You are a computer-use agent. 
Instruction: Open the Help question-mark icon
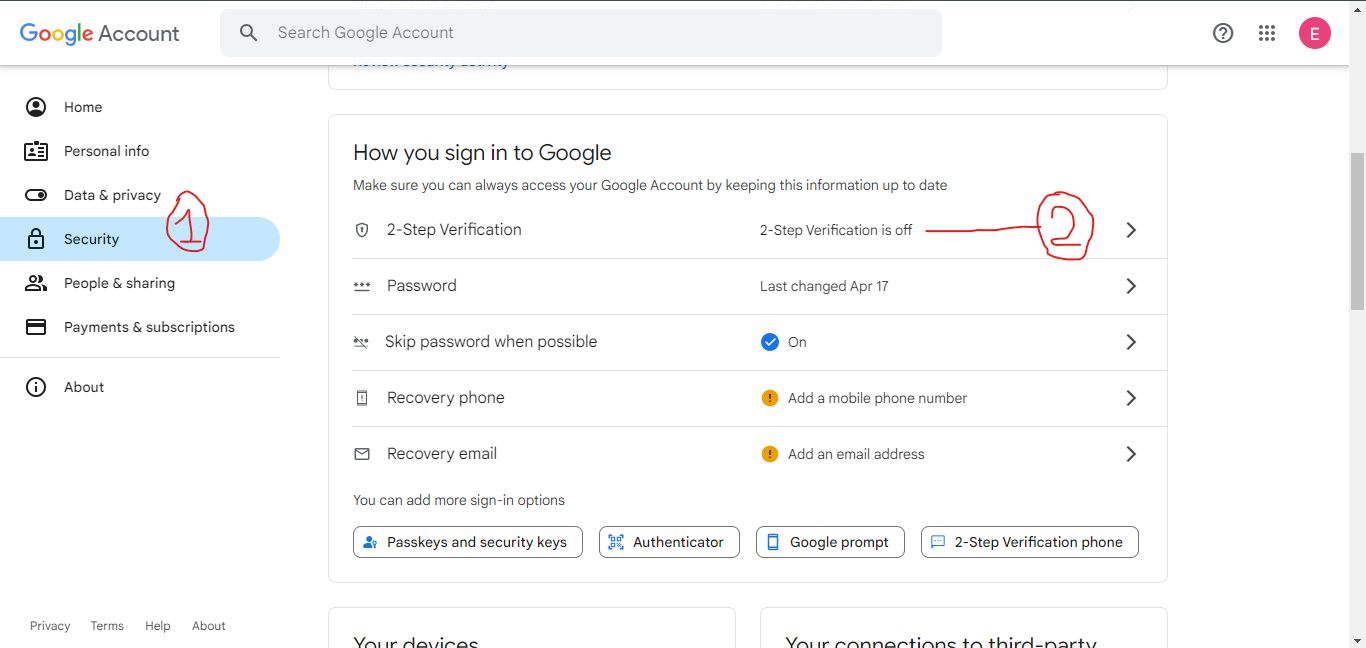click(1223, 33)
